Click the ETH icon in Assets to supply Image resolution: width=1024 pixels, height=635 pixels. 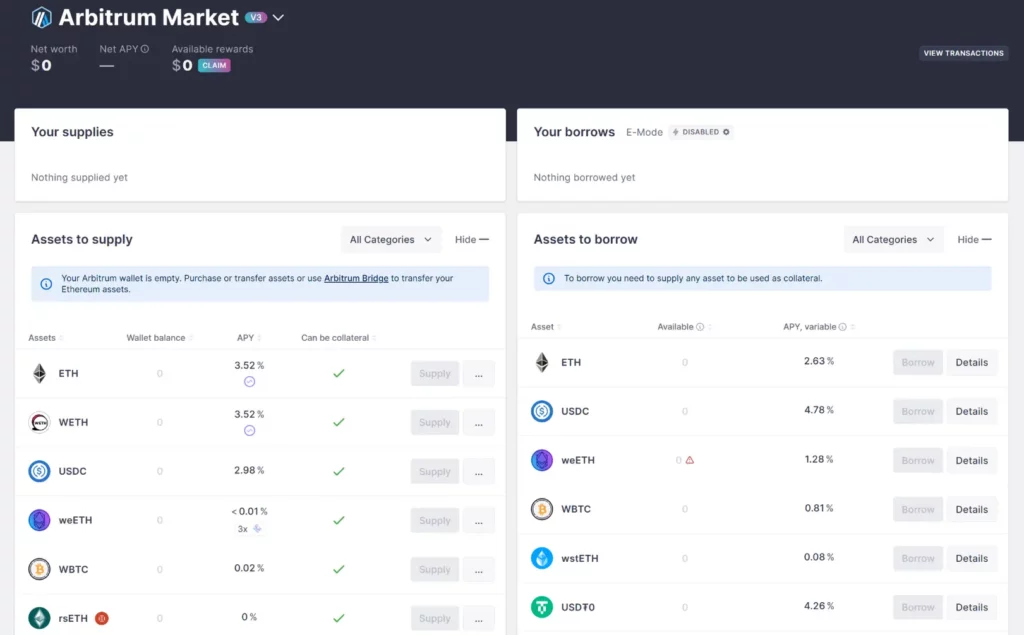(x=39, y=374)
